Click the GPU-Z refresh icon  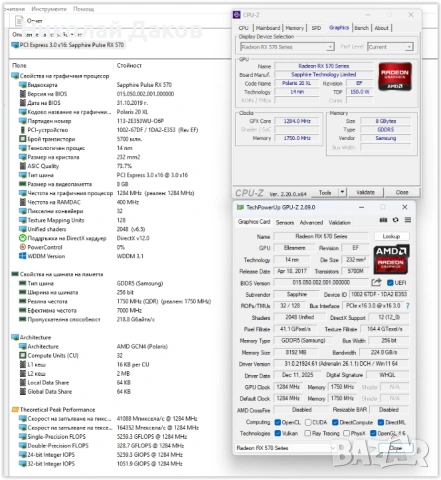(396, 220)
